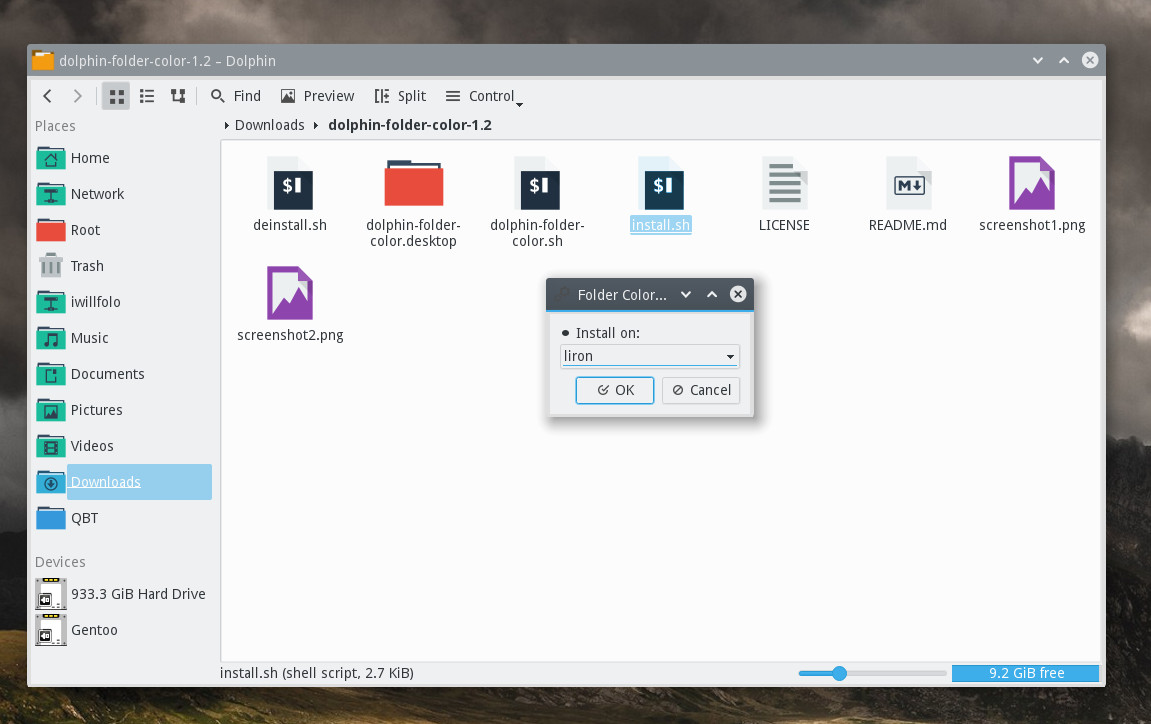Maximize the Folder Color dialog
Image resolution: width=1151 pixels, height=724 pixels.
(x=712, y=294)
